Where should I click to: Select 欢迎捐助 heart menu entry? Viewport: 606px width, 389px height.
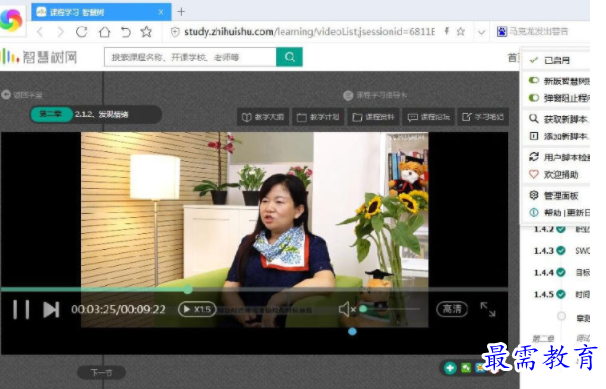553,175
